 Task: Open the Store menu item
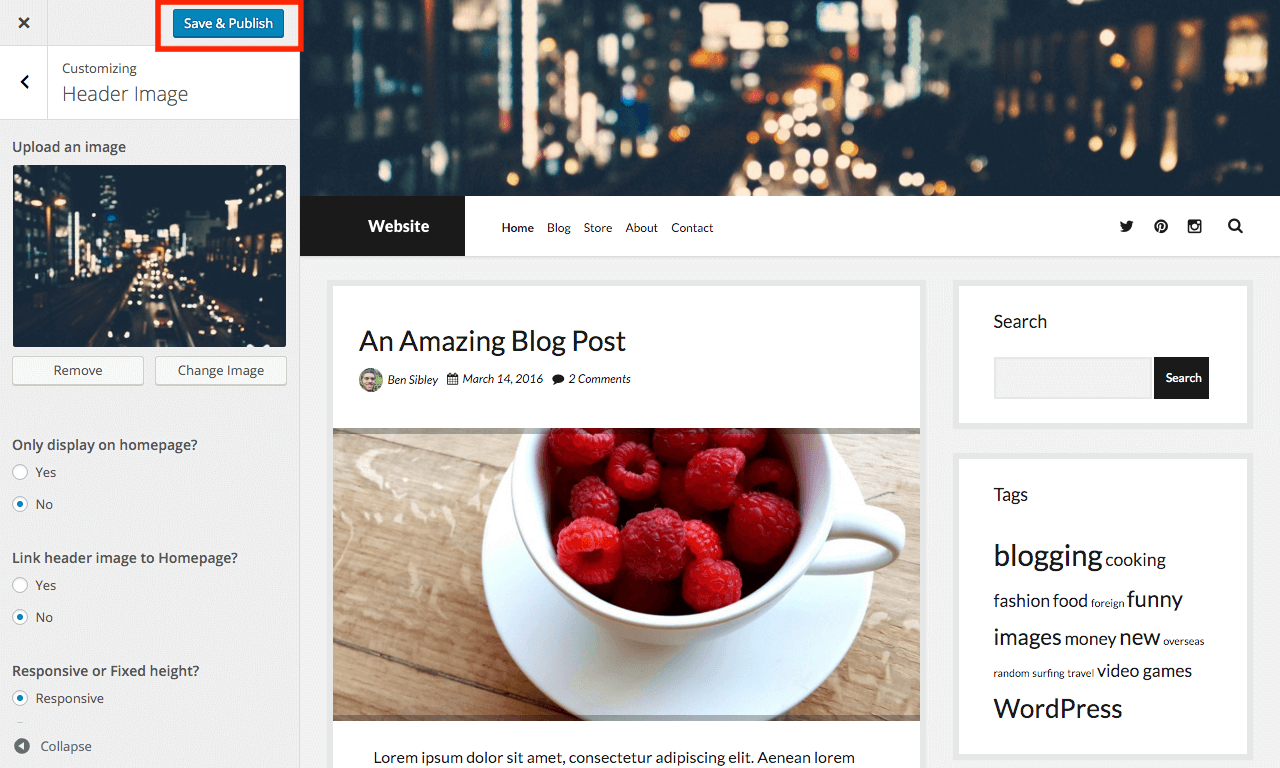[598, 228]
